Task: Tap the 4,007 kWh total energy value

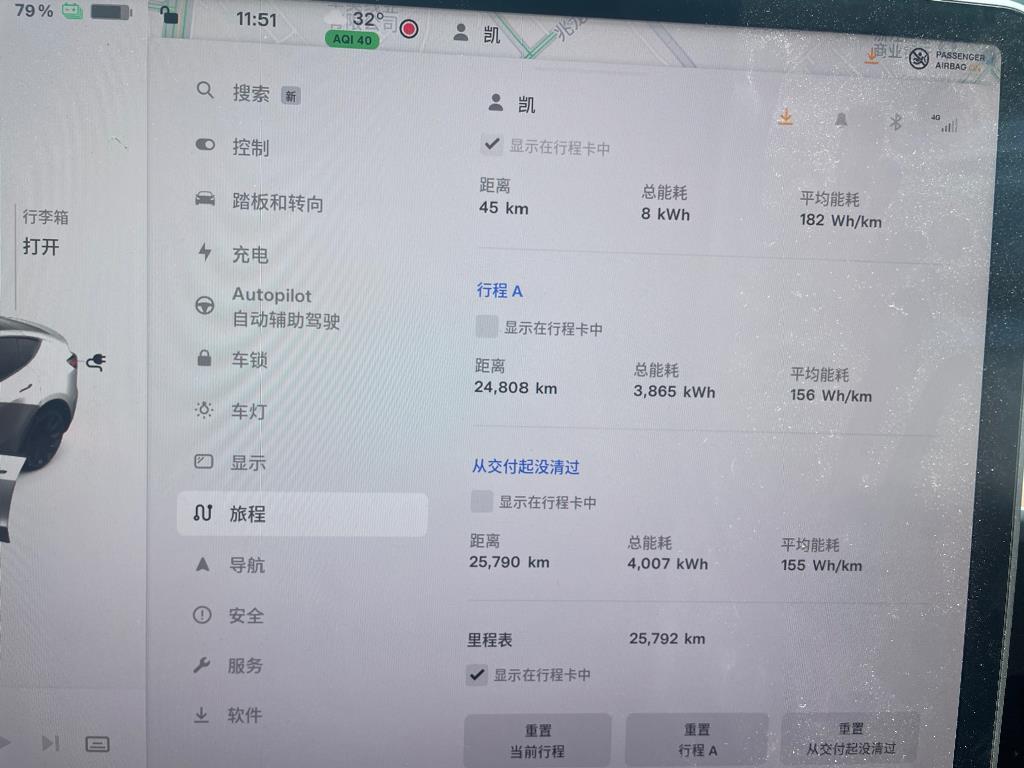Action: [x=667, y=564]
